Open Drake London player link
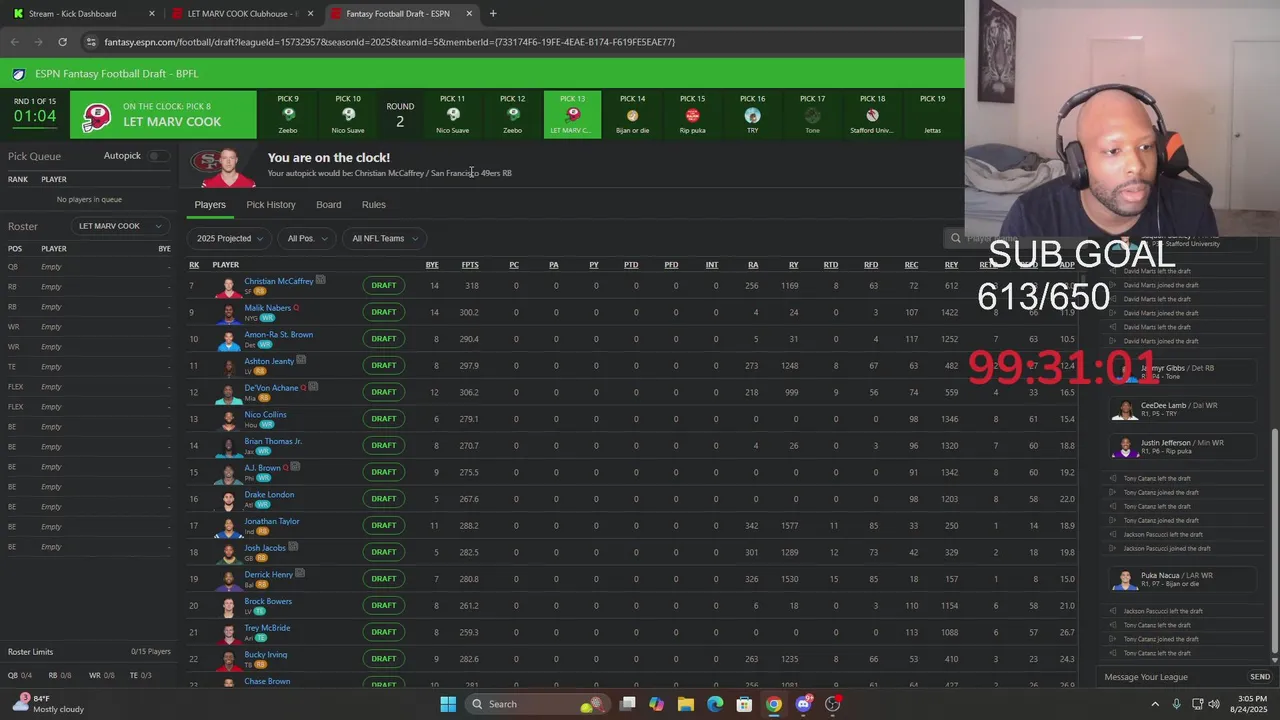The image size is (1280, 720). 269,494
